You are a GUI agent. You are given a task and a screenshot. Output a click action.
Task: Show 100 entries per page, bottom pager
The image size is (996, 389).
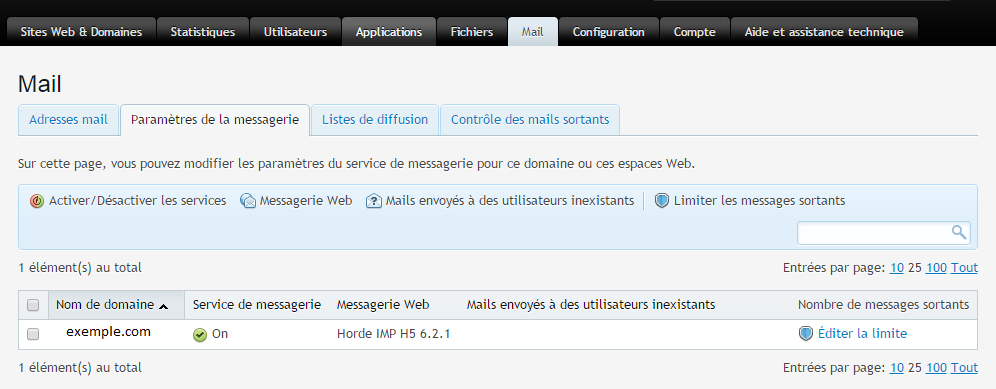[x=936, y=367]
